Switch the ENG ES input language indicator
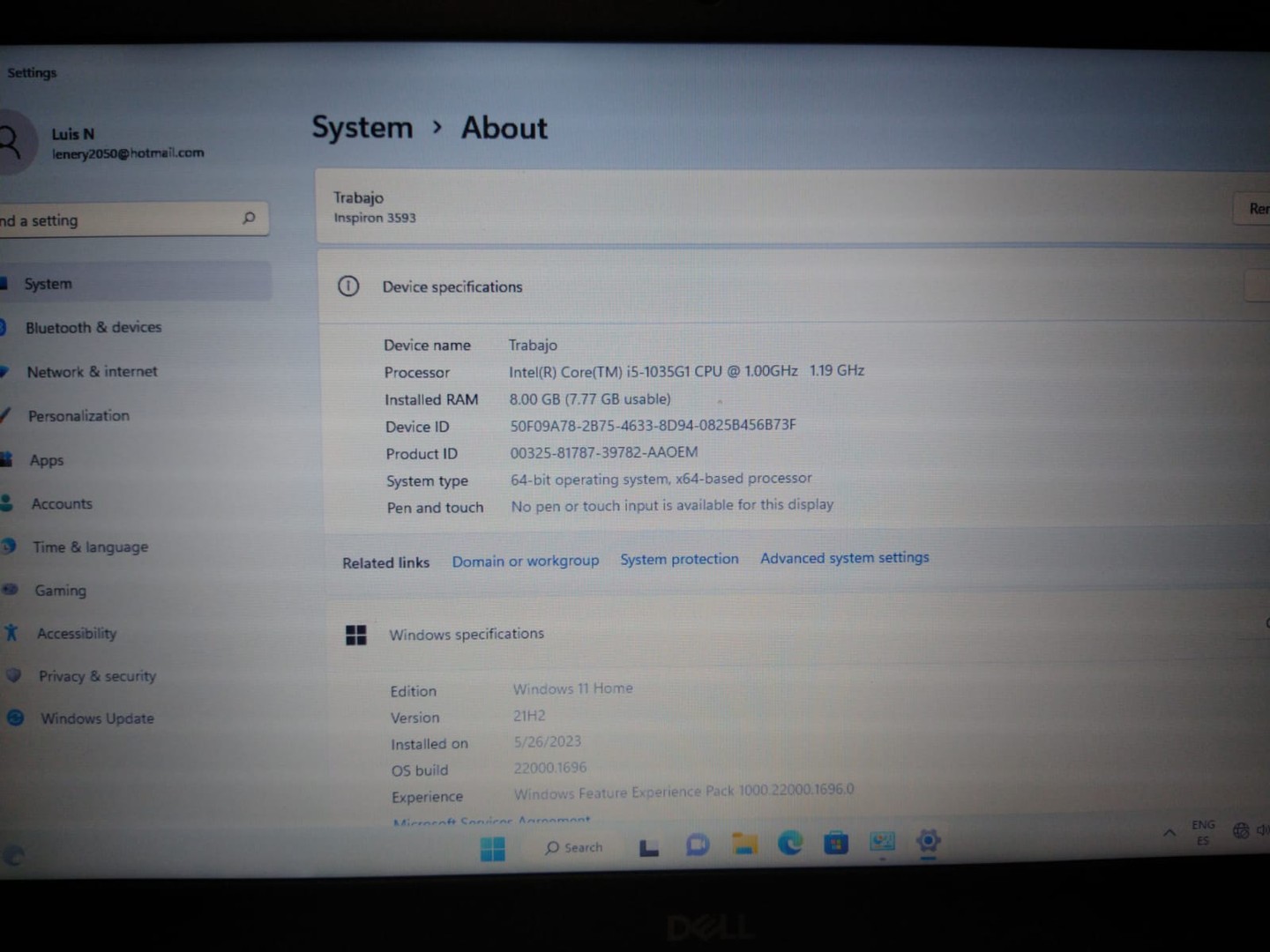 click(x=1203, y=832)
